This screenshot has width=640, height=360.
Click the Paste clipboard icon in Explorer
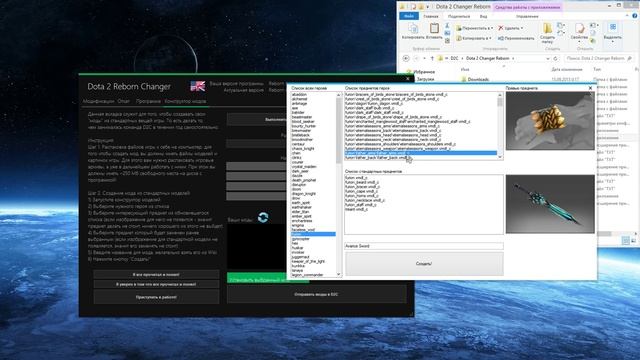tap(434, 29)
